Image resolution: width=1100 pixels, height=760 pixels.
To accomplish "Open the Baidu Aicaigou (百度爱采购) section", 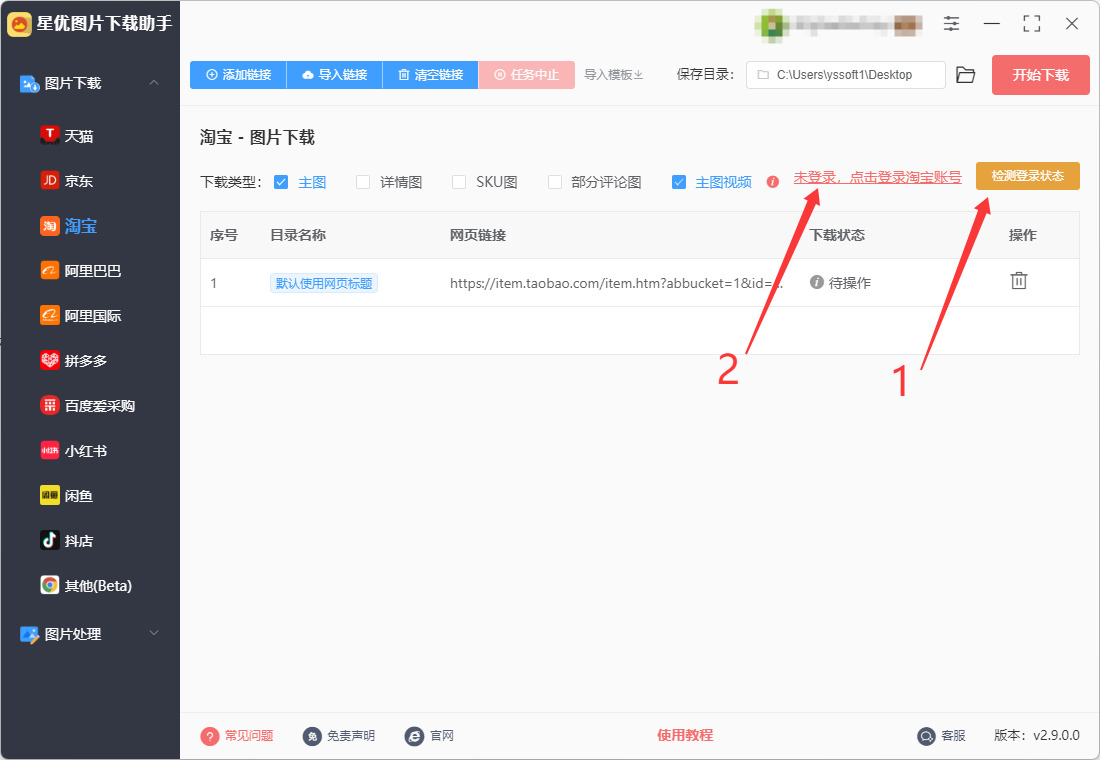I will coord(88,406).
